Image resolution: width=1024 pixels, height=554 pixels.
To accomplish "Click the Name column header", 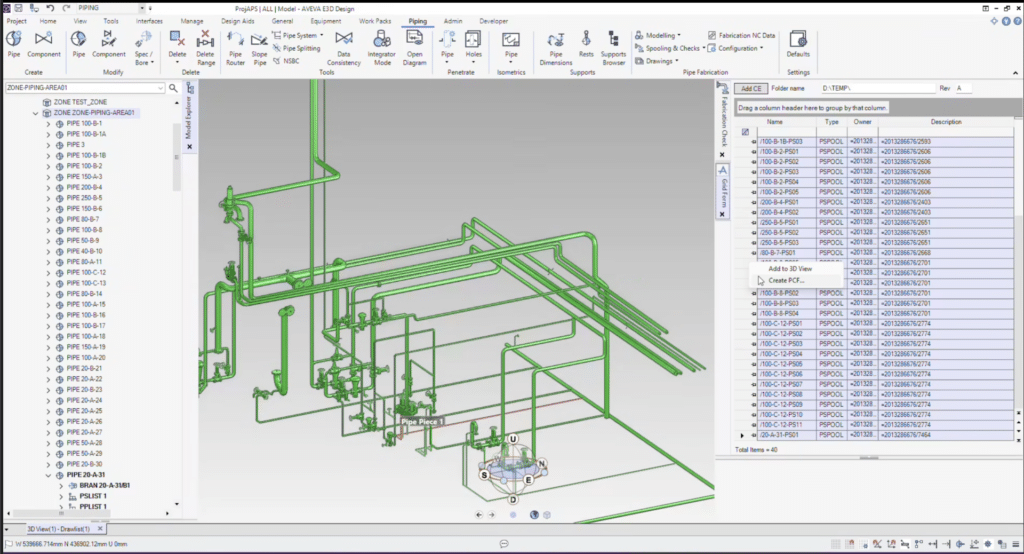I will pos(775,122).
